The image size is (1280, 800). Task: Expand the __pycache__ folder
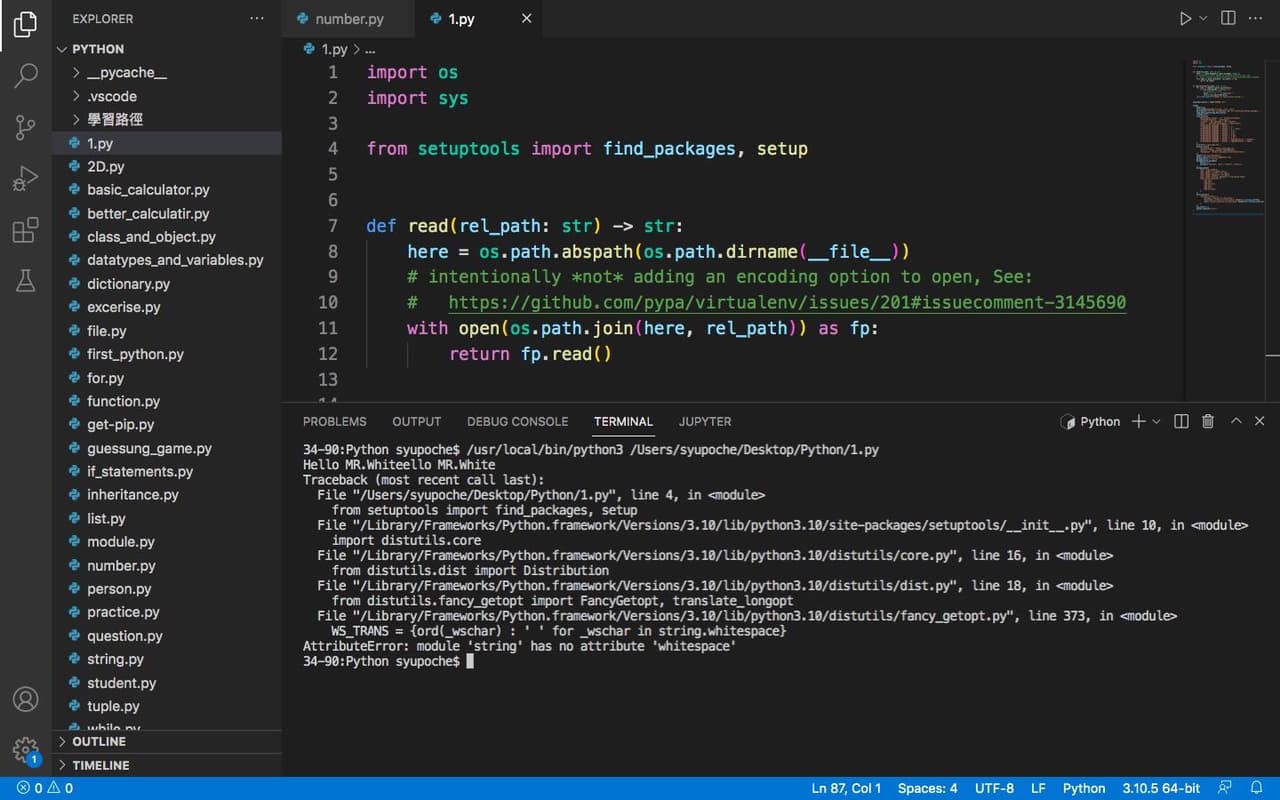point(126,73)
